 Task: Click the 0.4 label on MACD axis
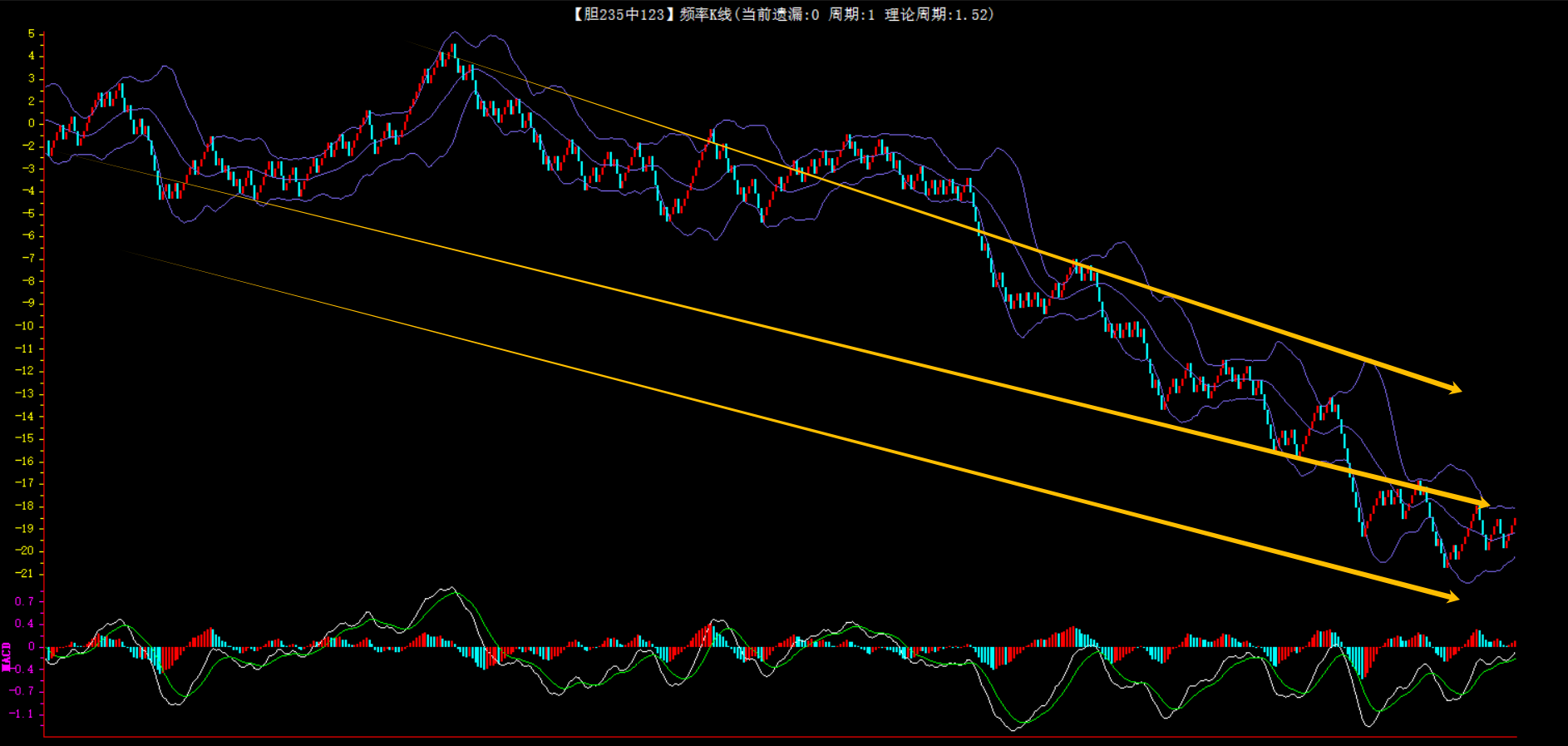tap(24, 623)
